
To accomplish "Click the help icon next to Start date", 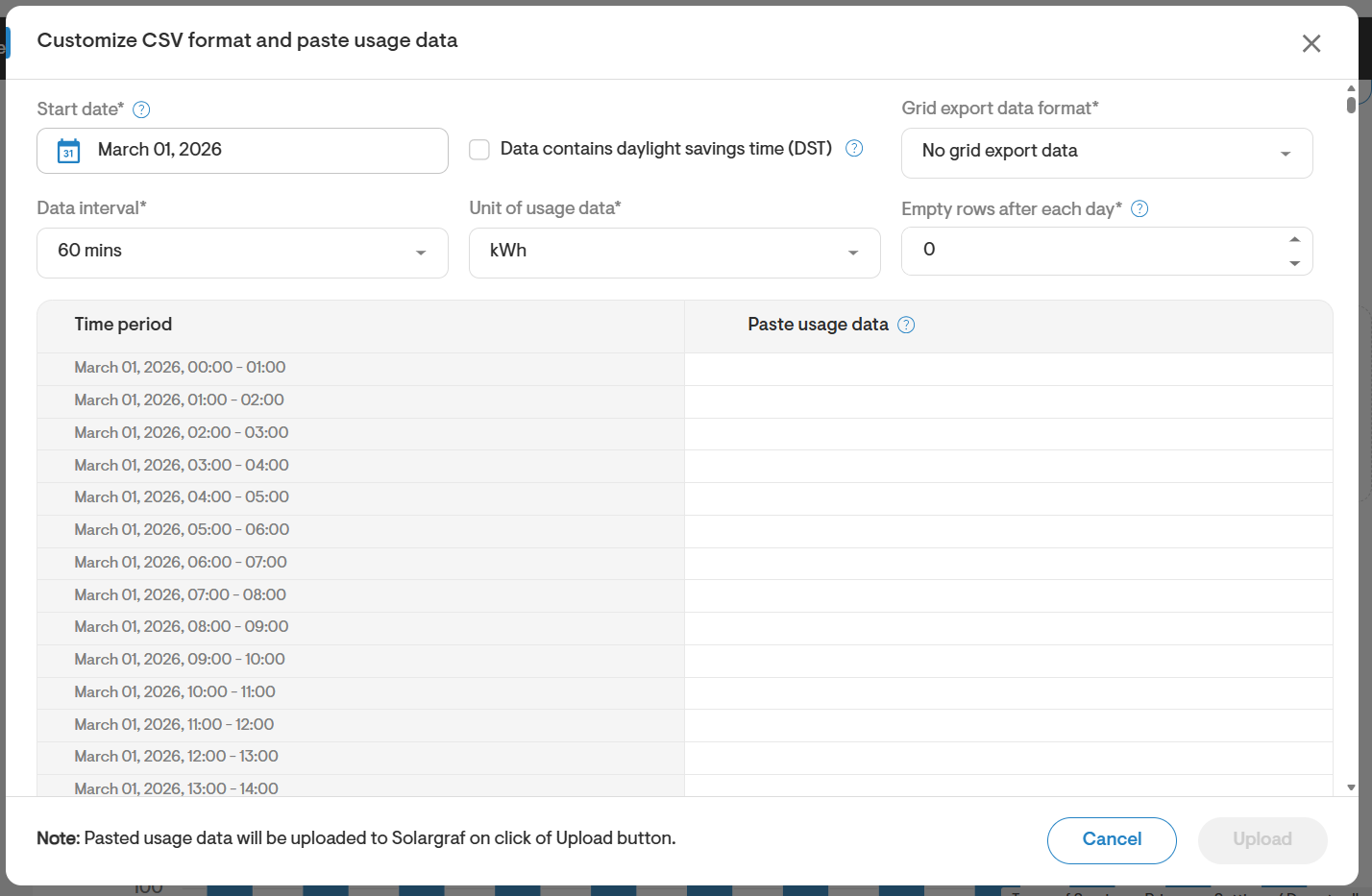I will click(x=141, y=109).
